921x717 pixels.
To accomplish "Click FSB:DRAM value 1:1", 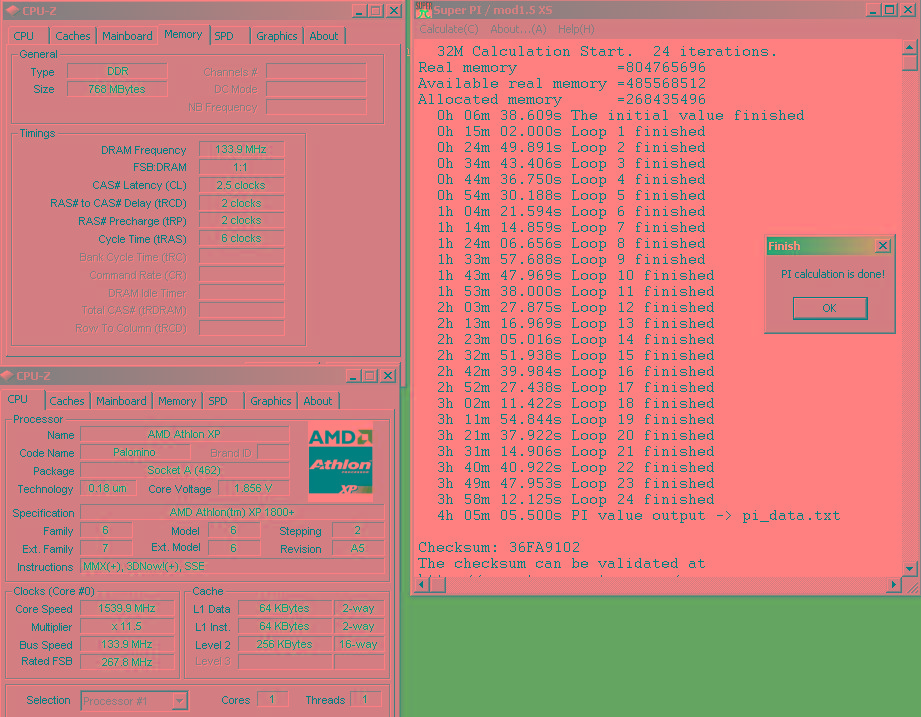I will 241,167.
